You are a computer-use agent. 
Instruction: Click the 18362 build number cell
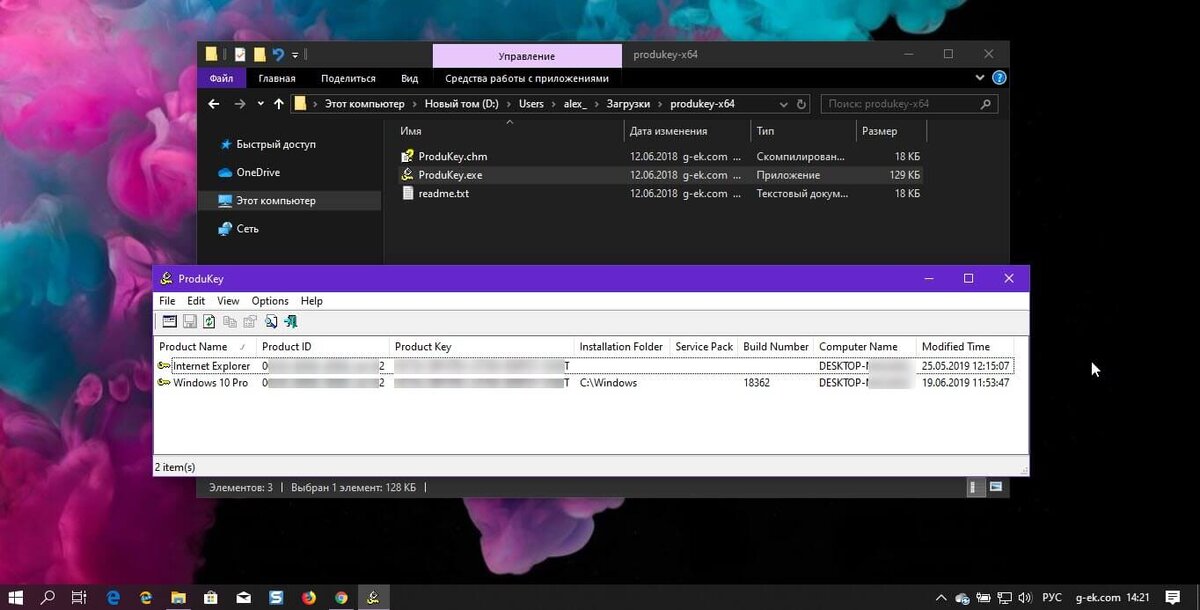757,383
